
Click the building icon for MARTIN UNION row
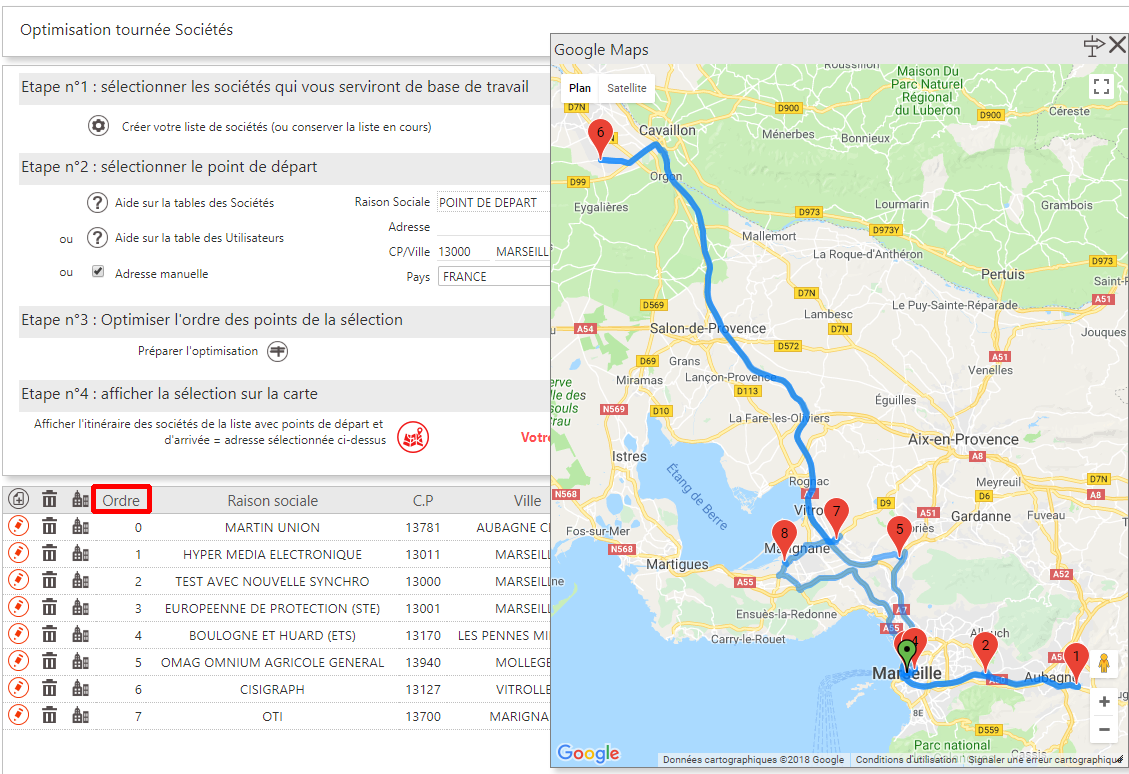point(80,526)
